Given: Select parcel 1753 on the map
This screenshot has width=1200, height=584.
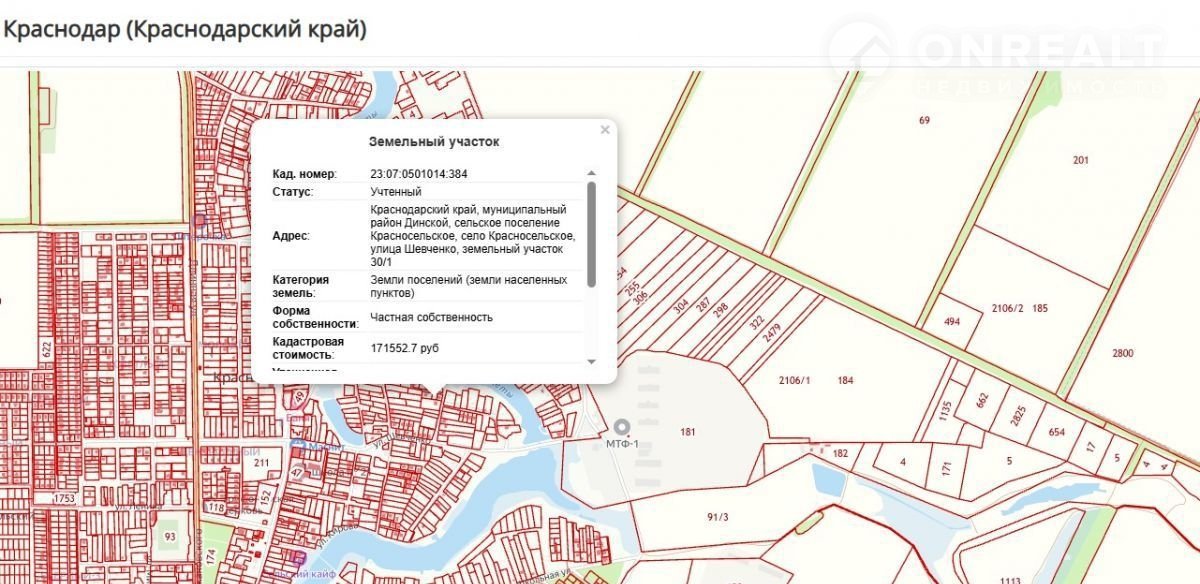Looking at the screenshot, I should [x=65, y=498].
